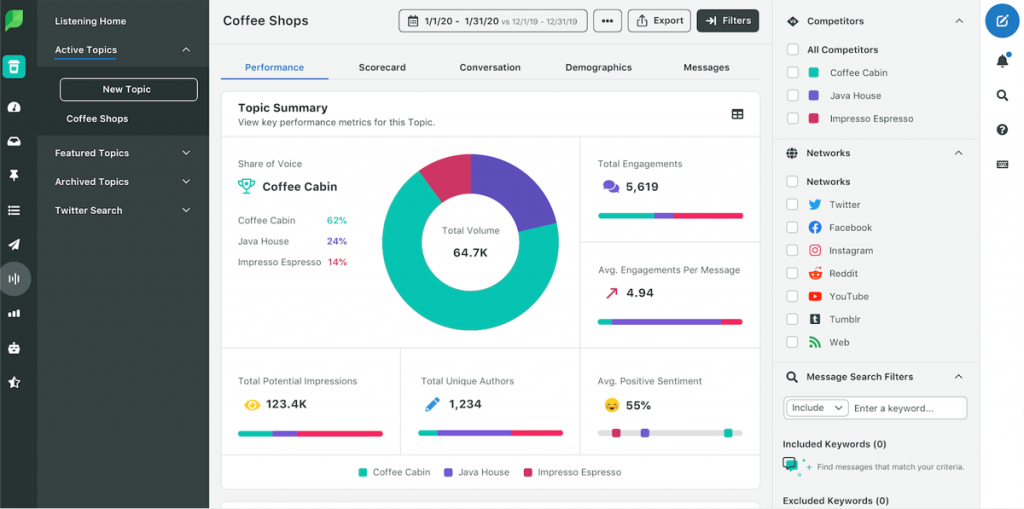Click the Sprout Social leaf logo
This screenshot has height=509, width=1024.
point(14,20)
